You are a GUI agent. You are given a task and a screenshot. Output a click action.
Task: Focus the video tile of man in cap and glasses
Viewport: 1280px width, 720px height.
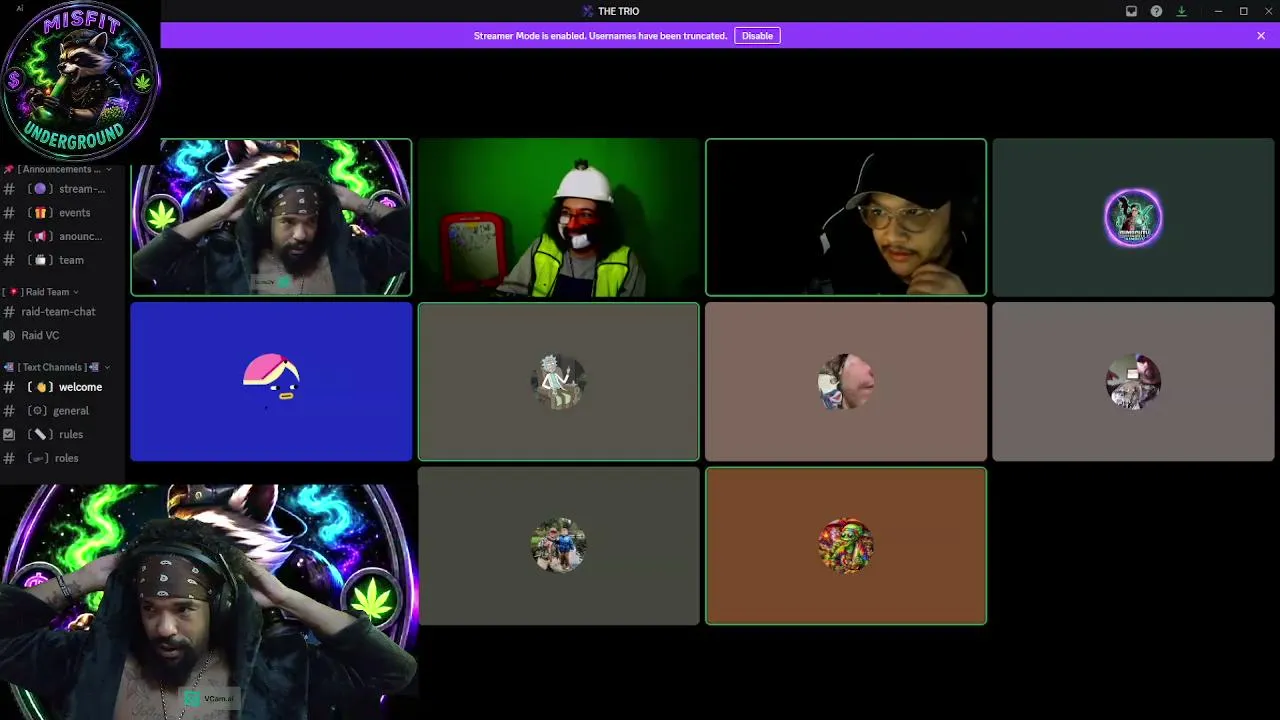pos(846,217)
